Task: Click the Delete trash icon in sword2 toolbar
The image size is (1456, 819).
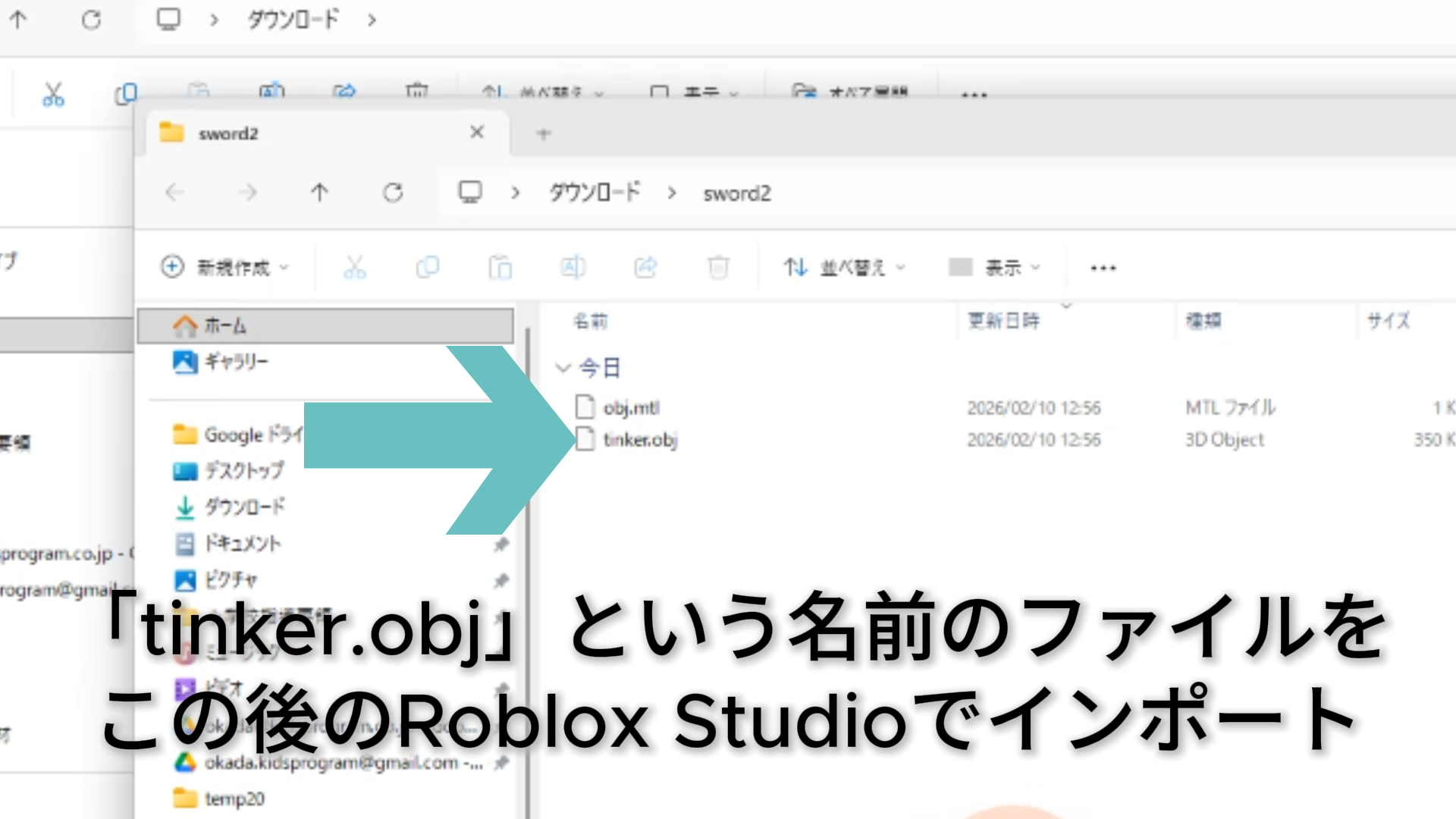Action: click(718, 267)
